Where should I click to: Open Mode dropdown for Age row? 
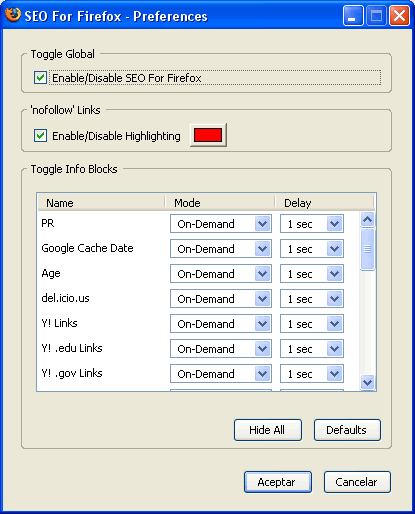click(x=221, y=274)
